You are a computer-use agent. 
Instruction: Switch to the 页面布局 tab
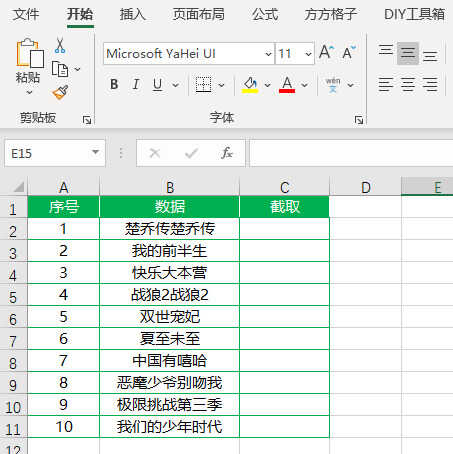tap(199, 14)
